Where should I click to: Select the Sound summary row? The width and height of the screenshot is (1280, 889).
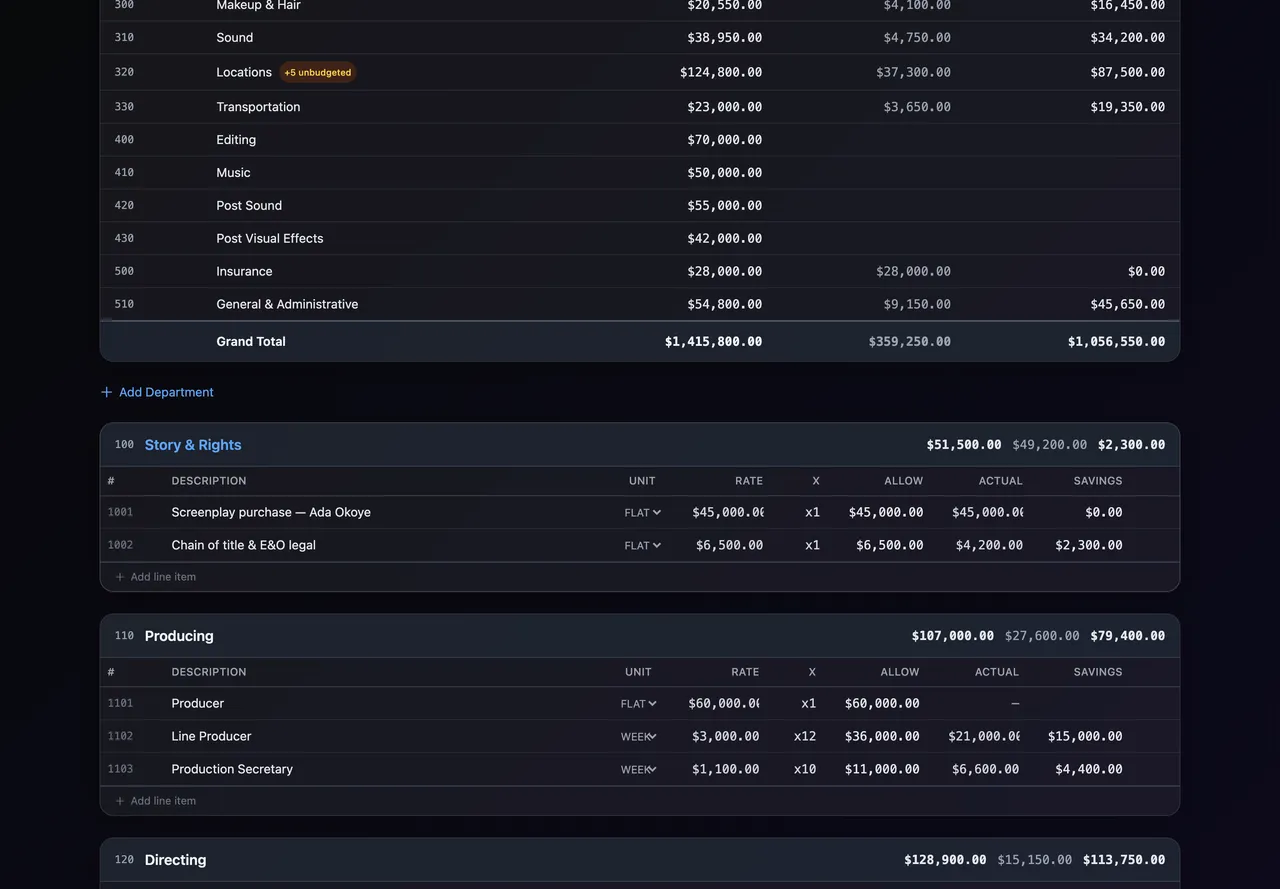pyautogui.click(x=640, y=37)
